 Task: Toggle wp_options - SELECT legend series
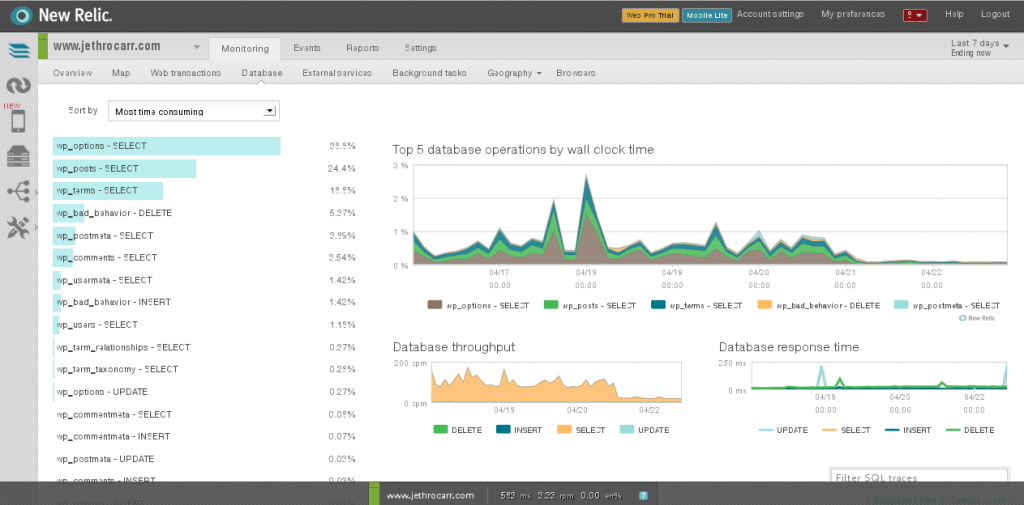pyautogui.click(x=478, y=305)
